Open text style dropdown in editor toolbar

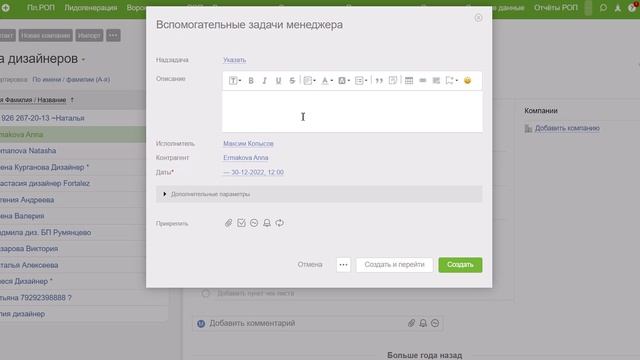click(x=234, y=80)
